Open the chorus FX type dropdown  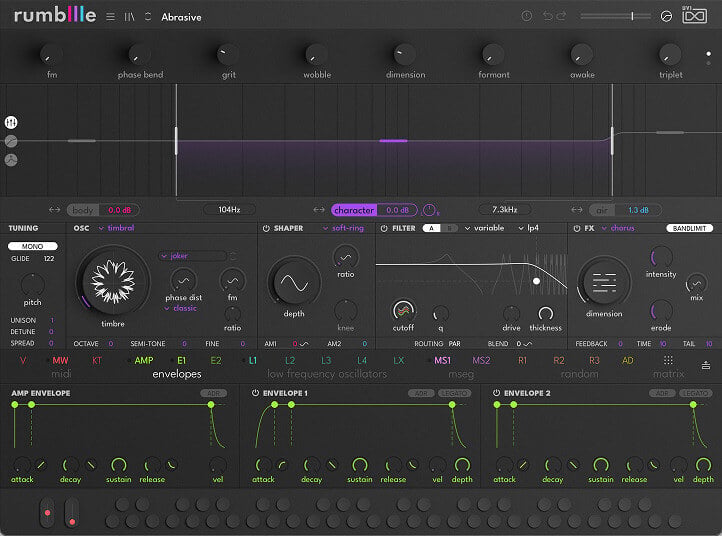pos(618,228)
